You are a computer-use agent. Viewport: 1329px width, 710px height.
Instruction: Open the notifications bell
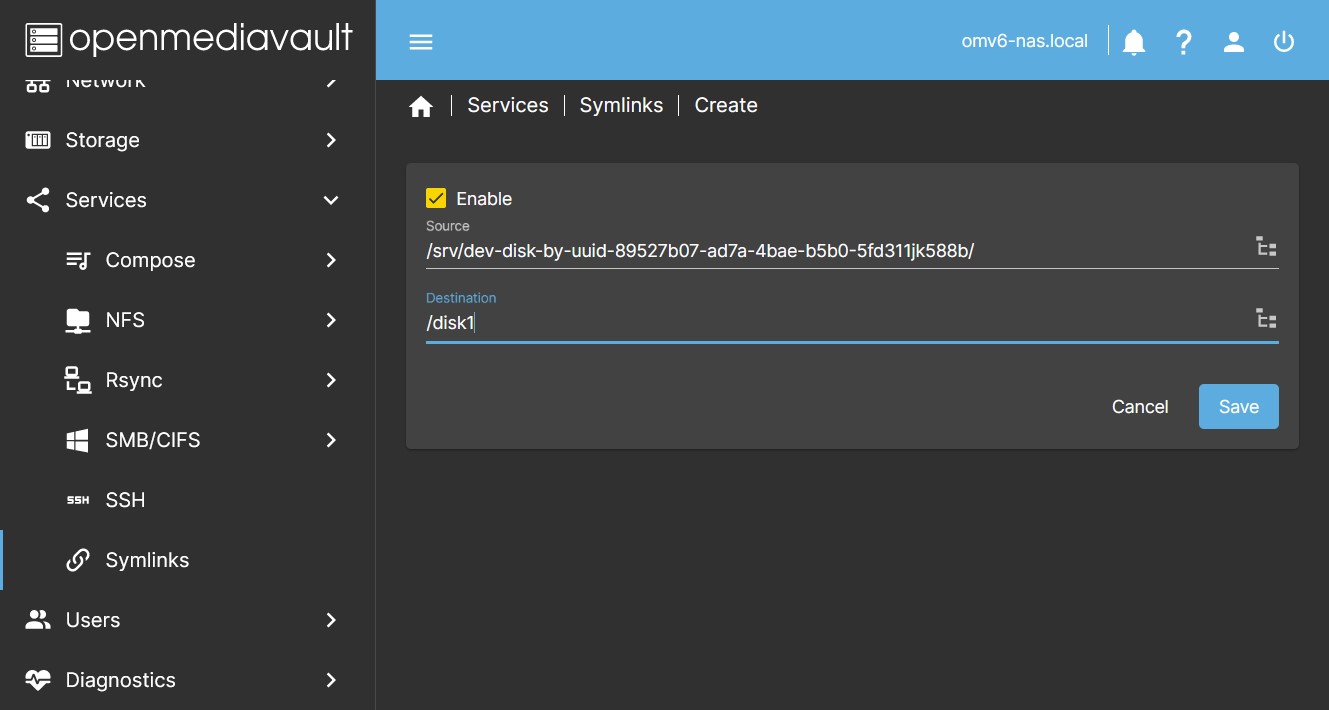[x=1134, y=42]
